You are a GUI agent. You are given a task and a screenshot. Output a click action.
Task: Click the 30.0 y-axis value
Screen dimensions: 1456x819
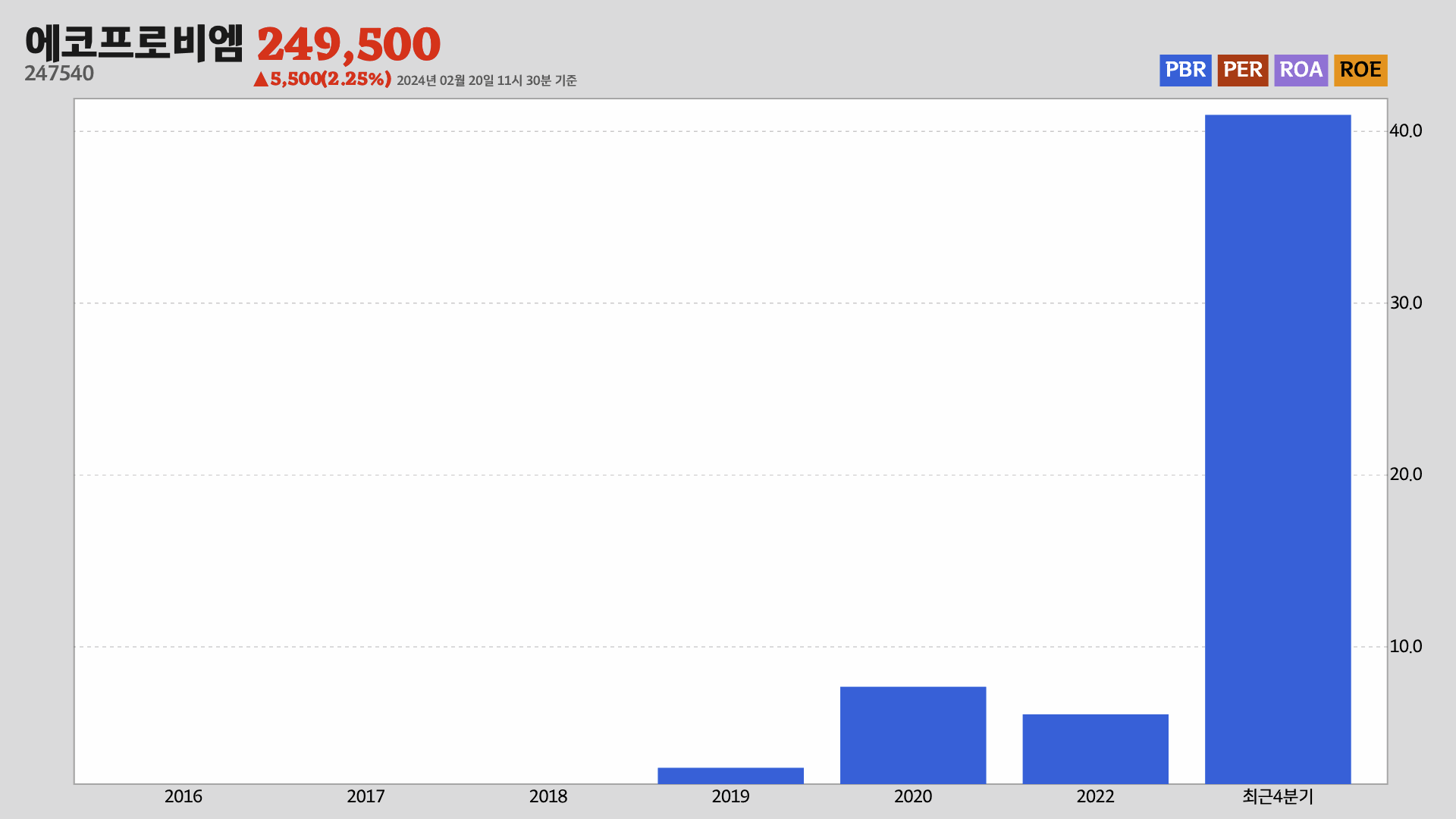[1406, 303]
